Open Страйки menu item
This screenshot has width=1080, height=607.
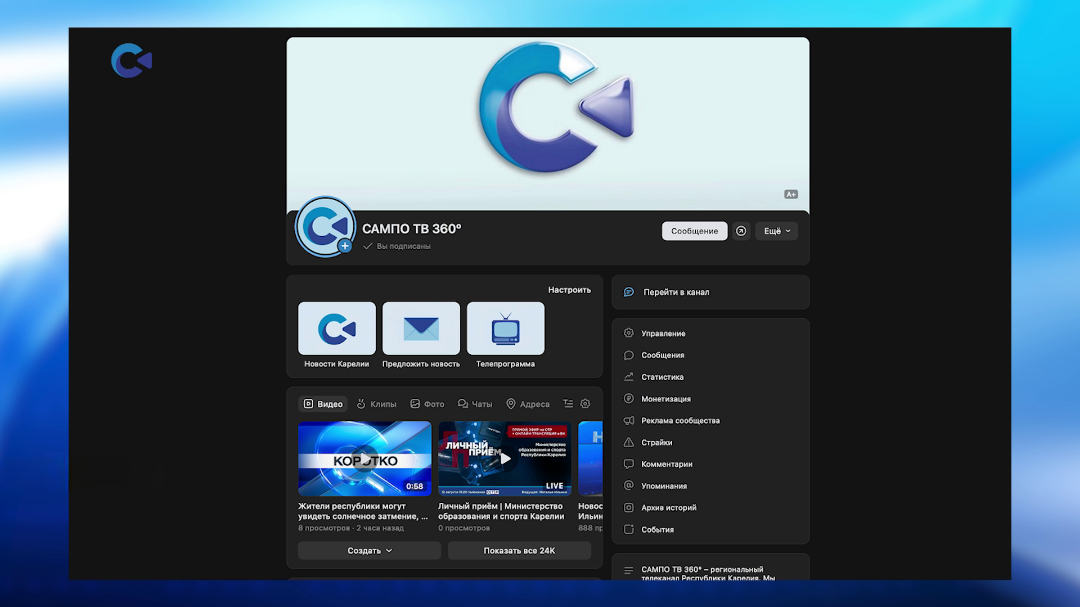coord(711,443)
